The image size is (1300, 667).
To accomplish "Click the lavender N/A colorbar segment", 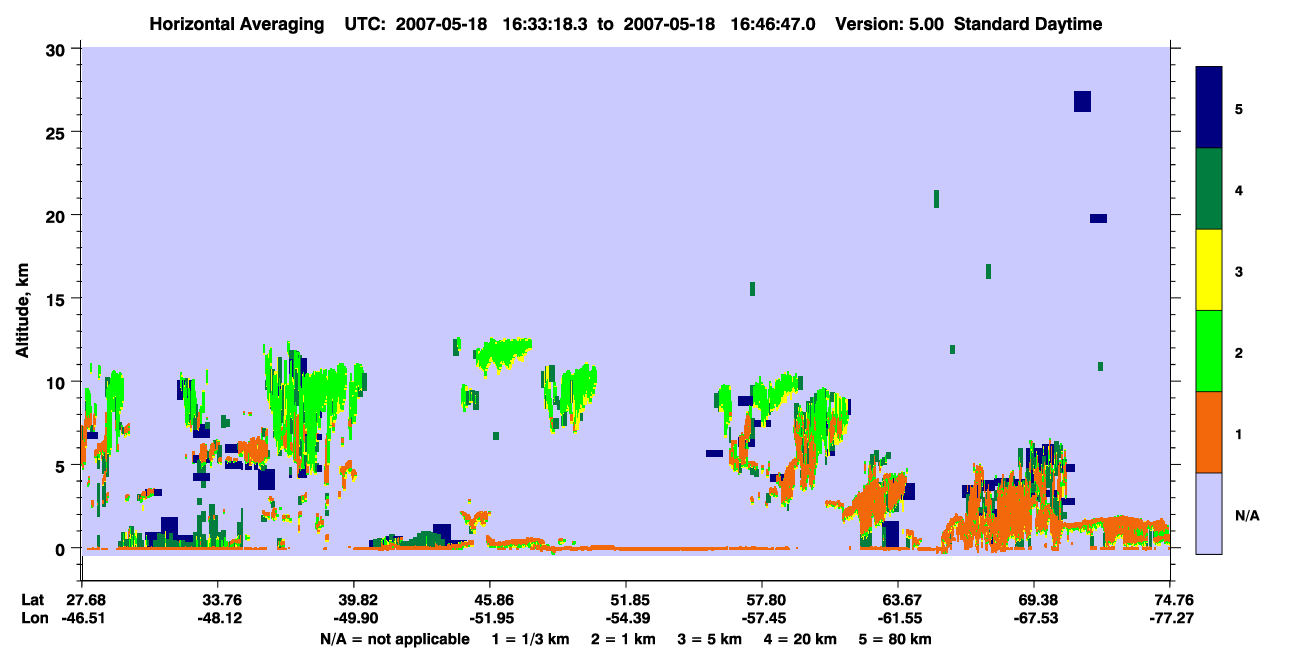I will click(x=1209, y=513).
